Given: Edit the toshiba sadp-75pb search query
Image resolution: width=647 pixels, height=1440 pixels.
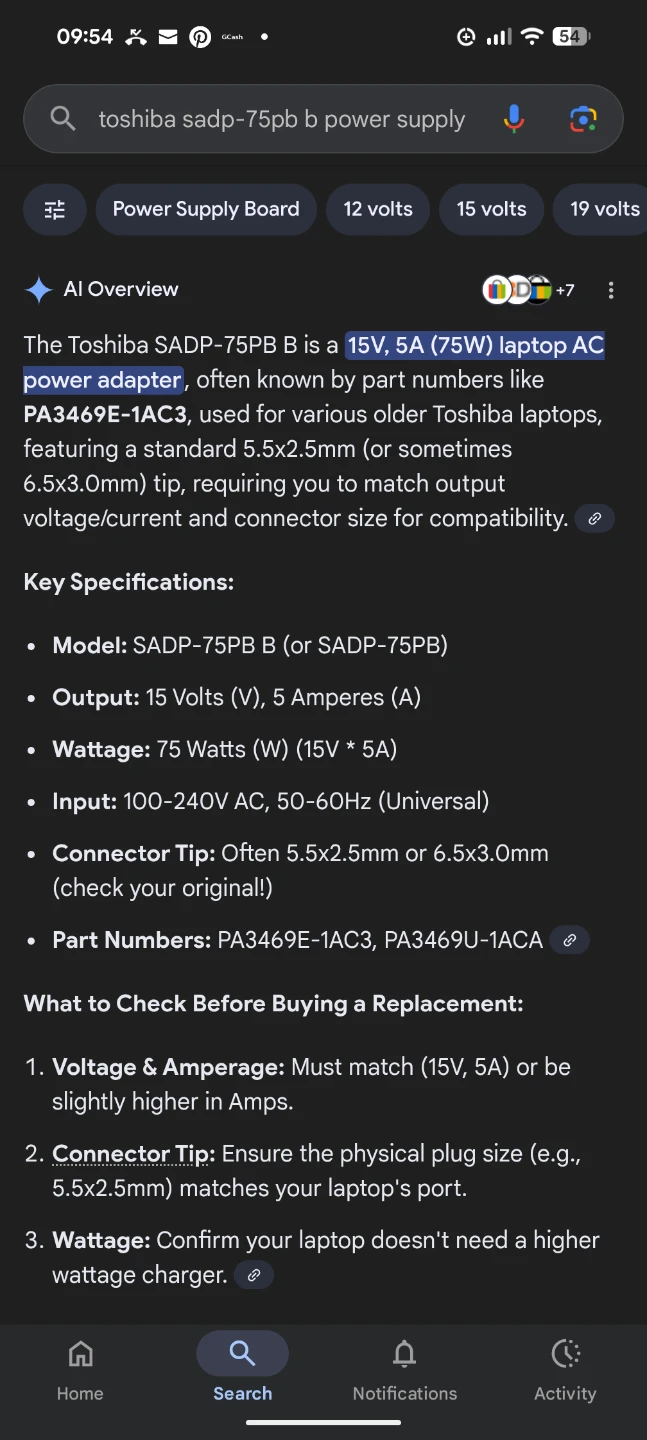Looking at the screenshot, I should [x=281, y=120].
